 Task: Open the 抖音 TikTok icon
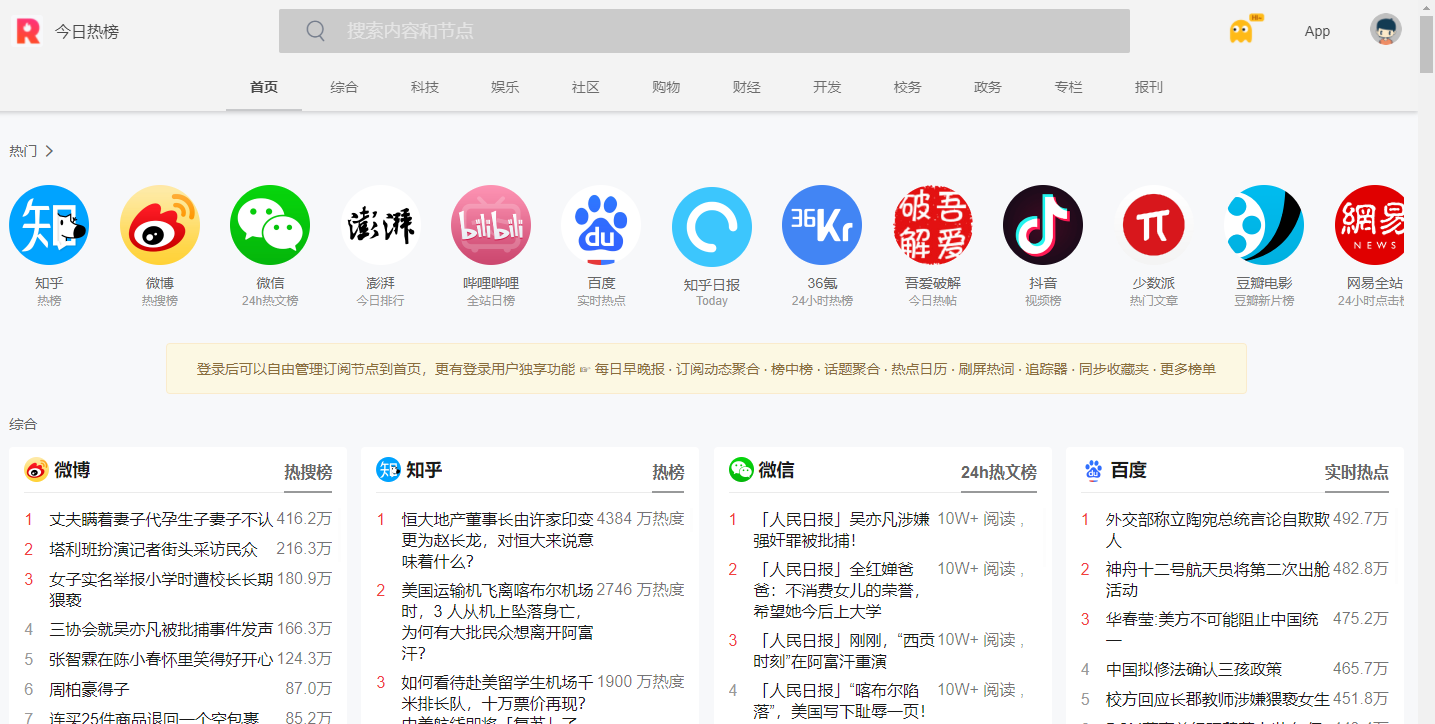(x=1043, y=224)
